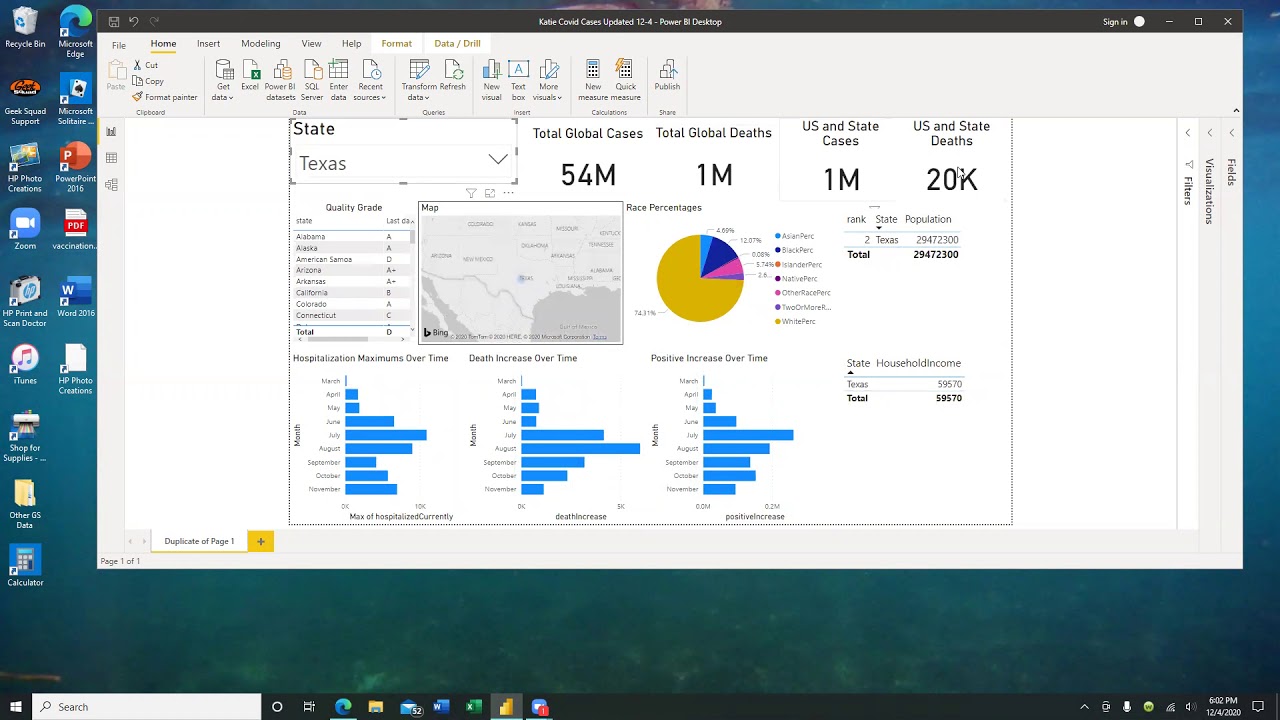
Task: Open the map visual filter icon
Action: point(471,193)
